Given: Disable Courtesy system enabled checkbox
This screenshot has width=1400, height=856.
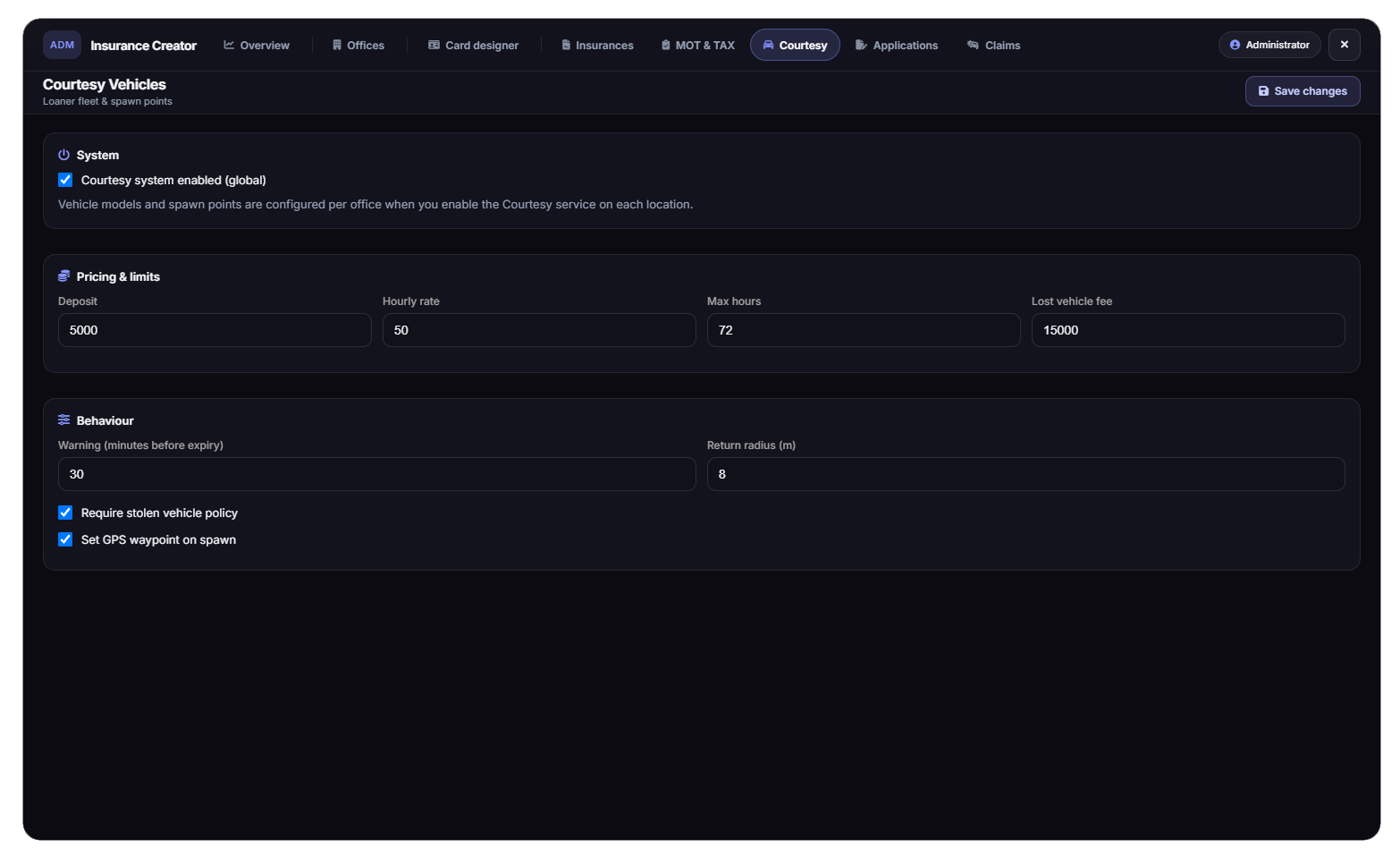Looking at the screenshot, I should point(65,180).
